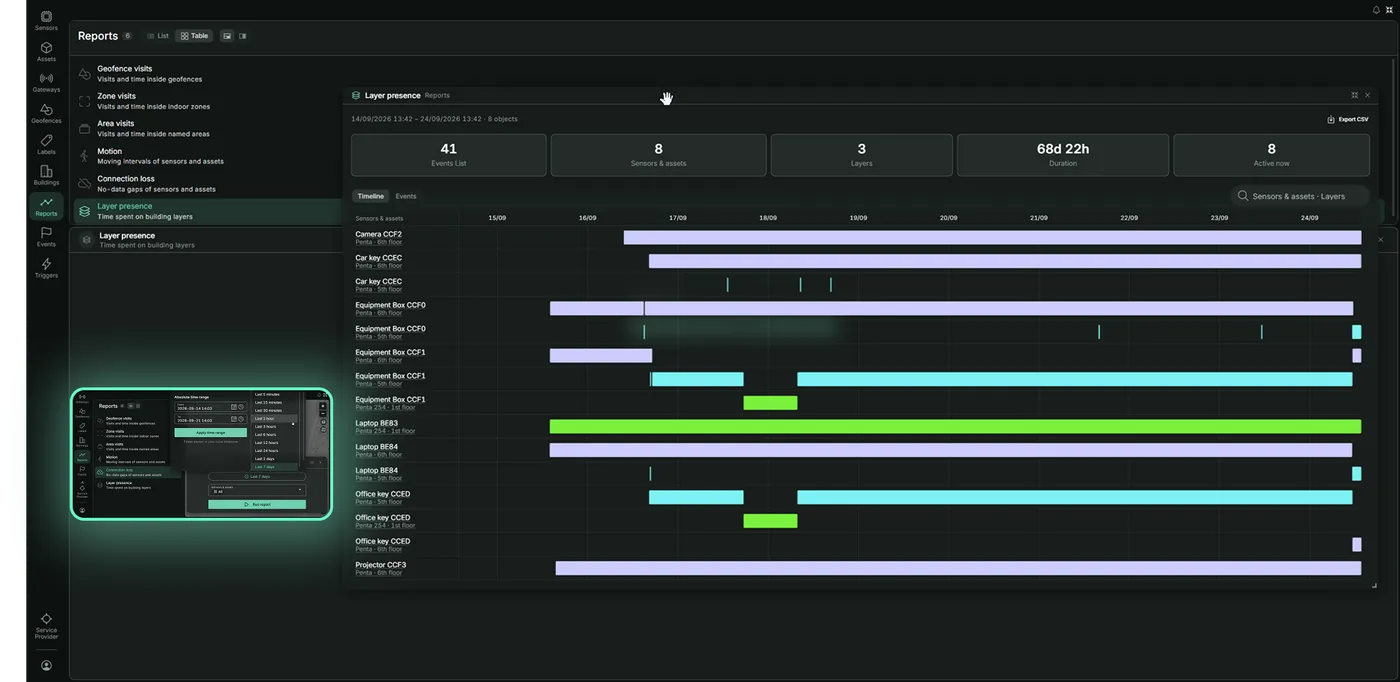Toggle fullscreen icon in top right corner
Viewport: 1400px width, 682px height.
coord(1389,9)
